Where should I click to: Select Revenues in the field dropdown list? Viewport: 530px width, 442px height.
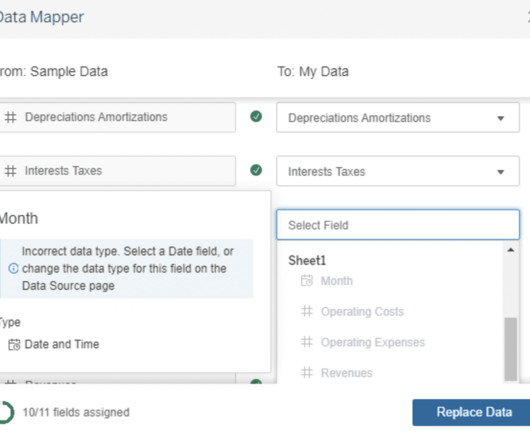(346, 373)
